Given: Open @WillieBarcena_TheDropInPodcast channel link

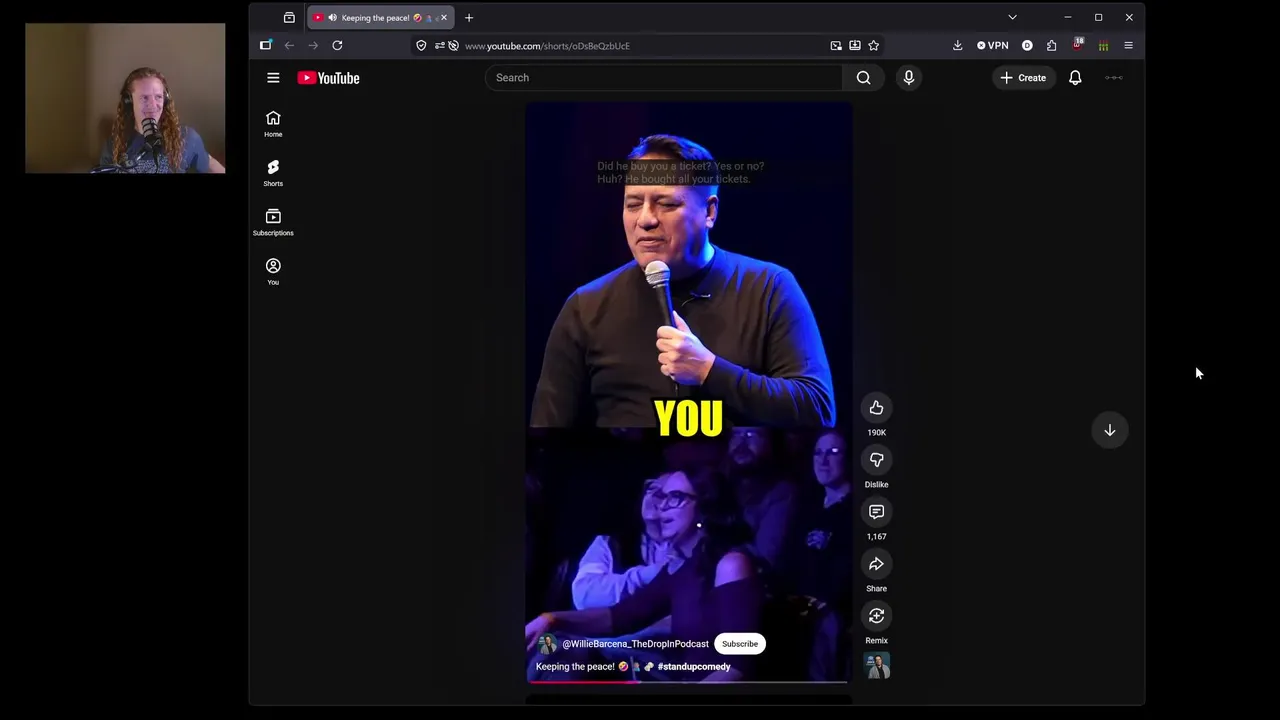Looking at the screenshot, I should coord(635,644).
